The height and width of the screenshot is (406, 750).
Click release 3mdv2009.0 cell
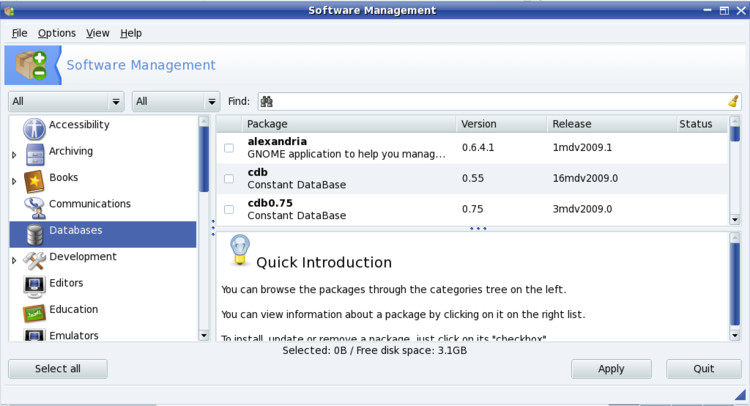pyautogui.click(x=582, y=209)
